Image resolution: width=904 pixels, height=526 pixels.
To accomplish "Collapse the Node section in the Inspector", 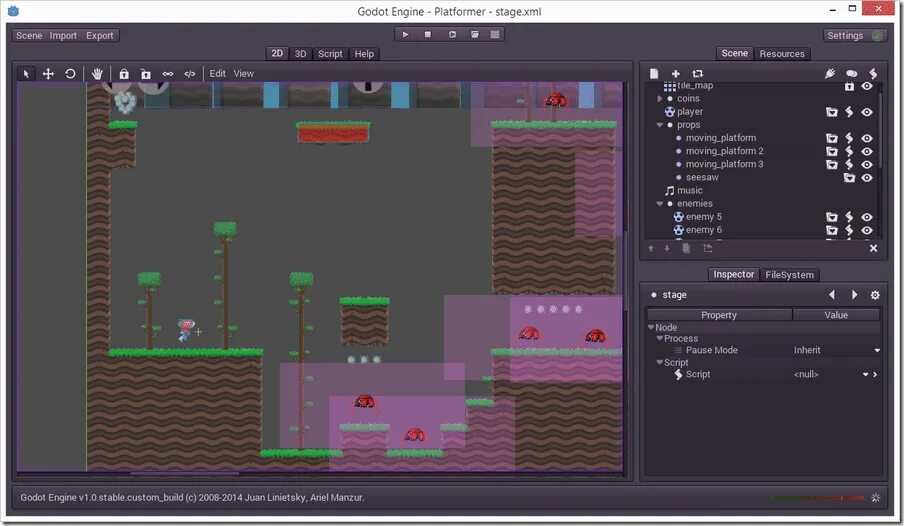I will click(x=651, y=327).
